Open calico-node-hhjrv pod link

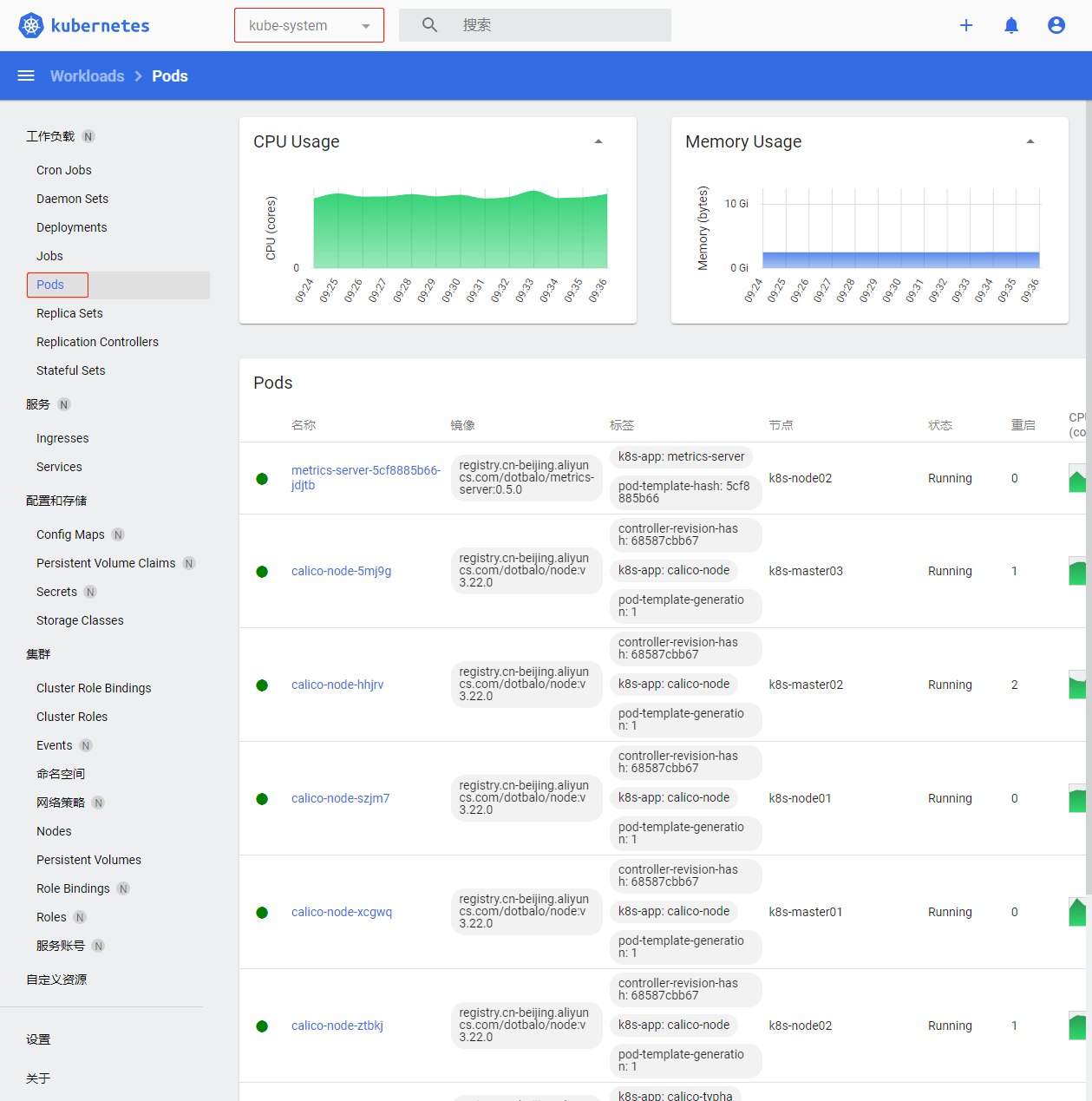[337, 685]
